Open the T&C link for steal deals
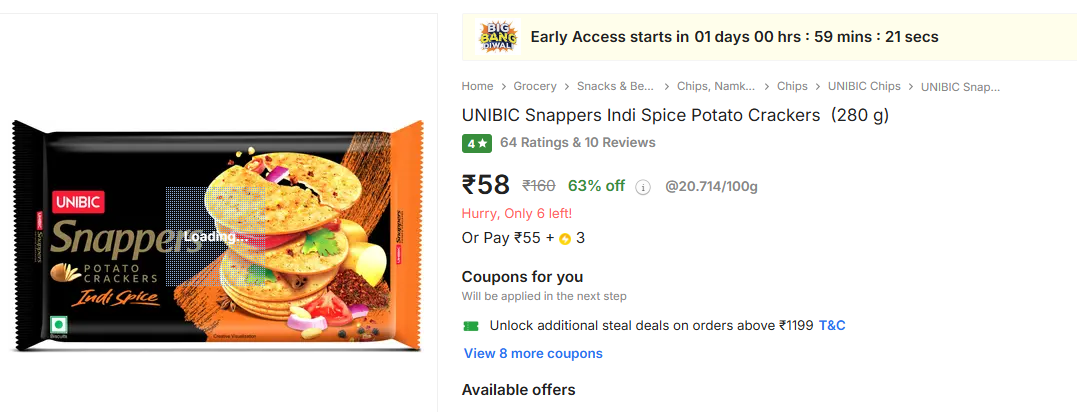The image size is (1077, 412). click(832, 326)
